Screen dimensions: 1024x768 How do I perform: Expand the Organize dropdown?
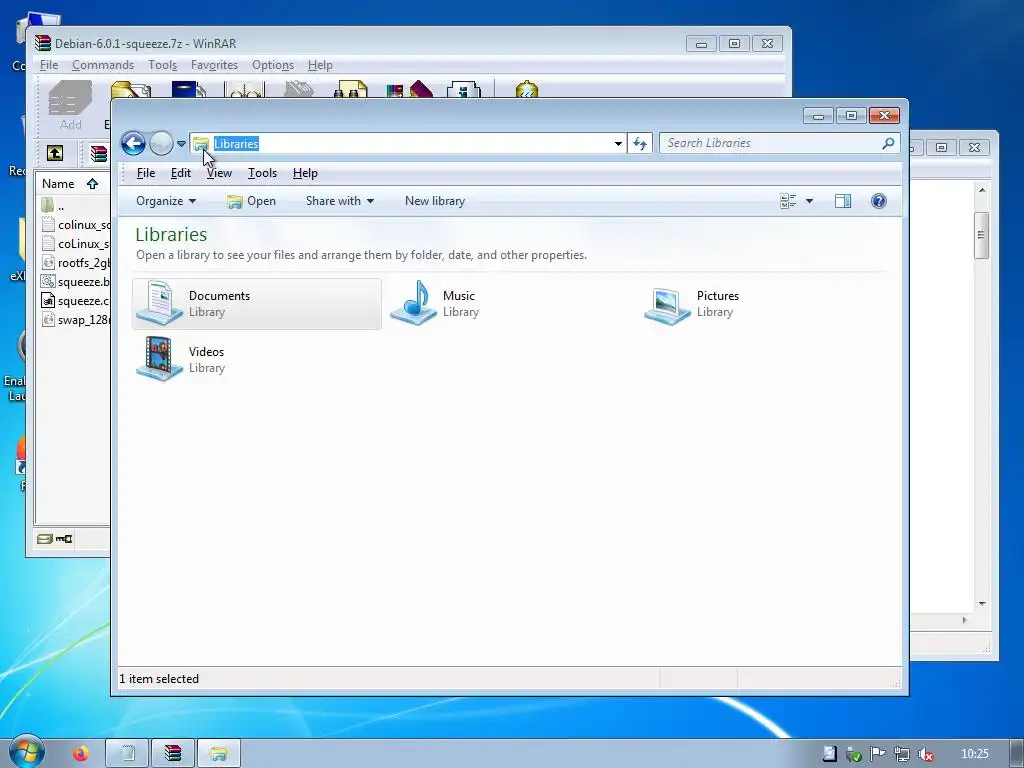click(166, 201)
